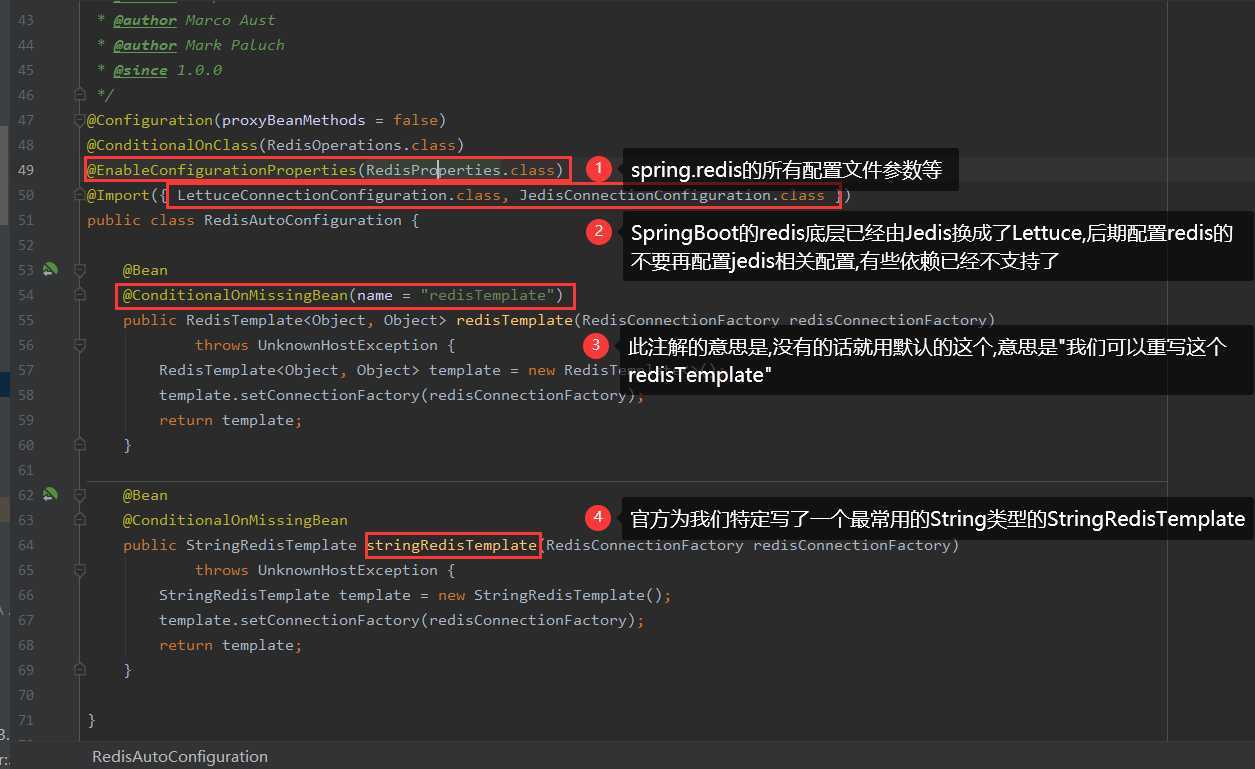Click the closing fold marker on line 60

coord(80,445)
